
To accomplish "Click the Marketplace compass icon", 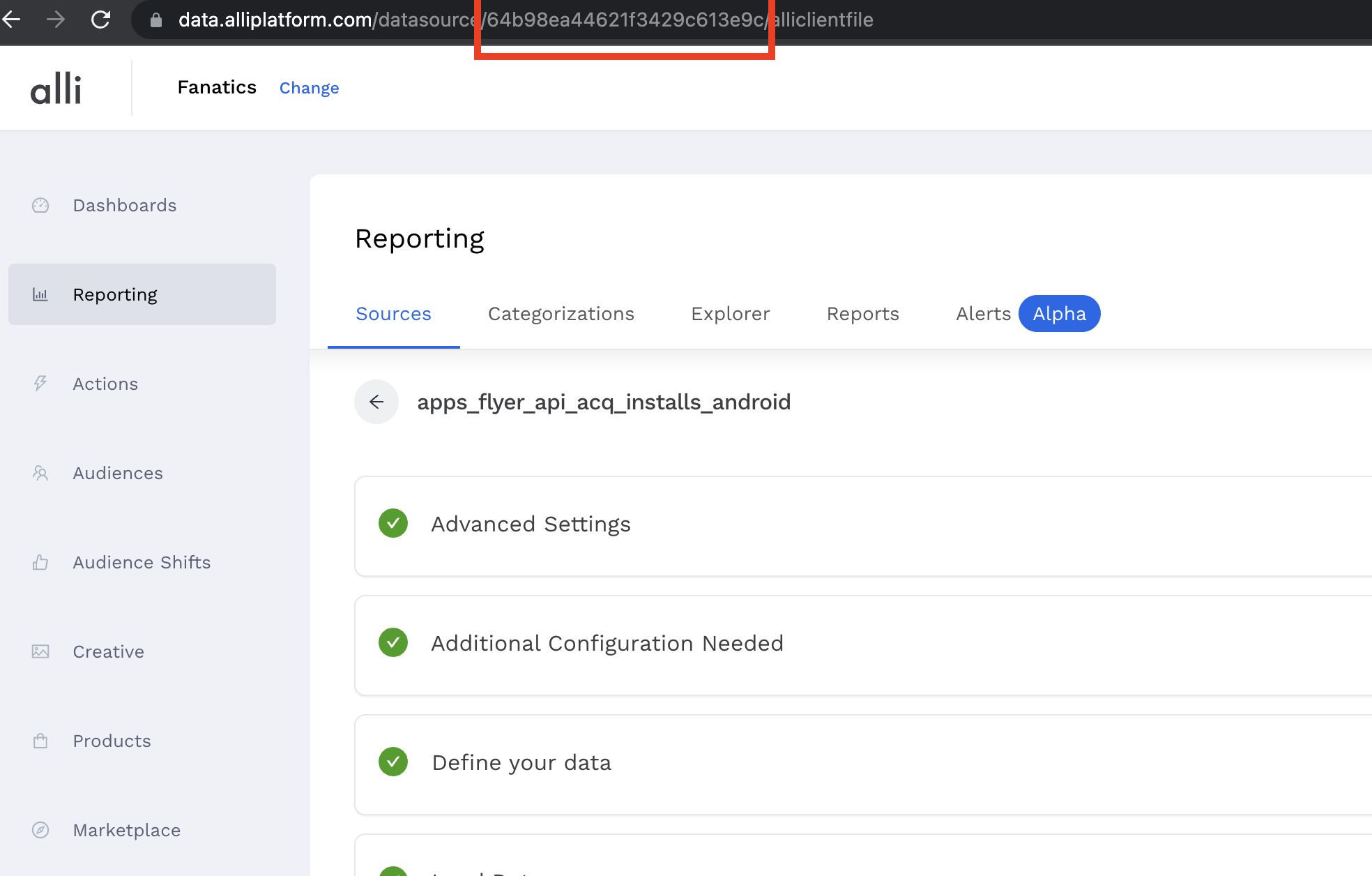I will pyautogui.click(x=40, y=830).
